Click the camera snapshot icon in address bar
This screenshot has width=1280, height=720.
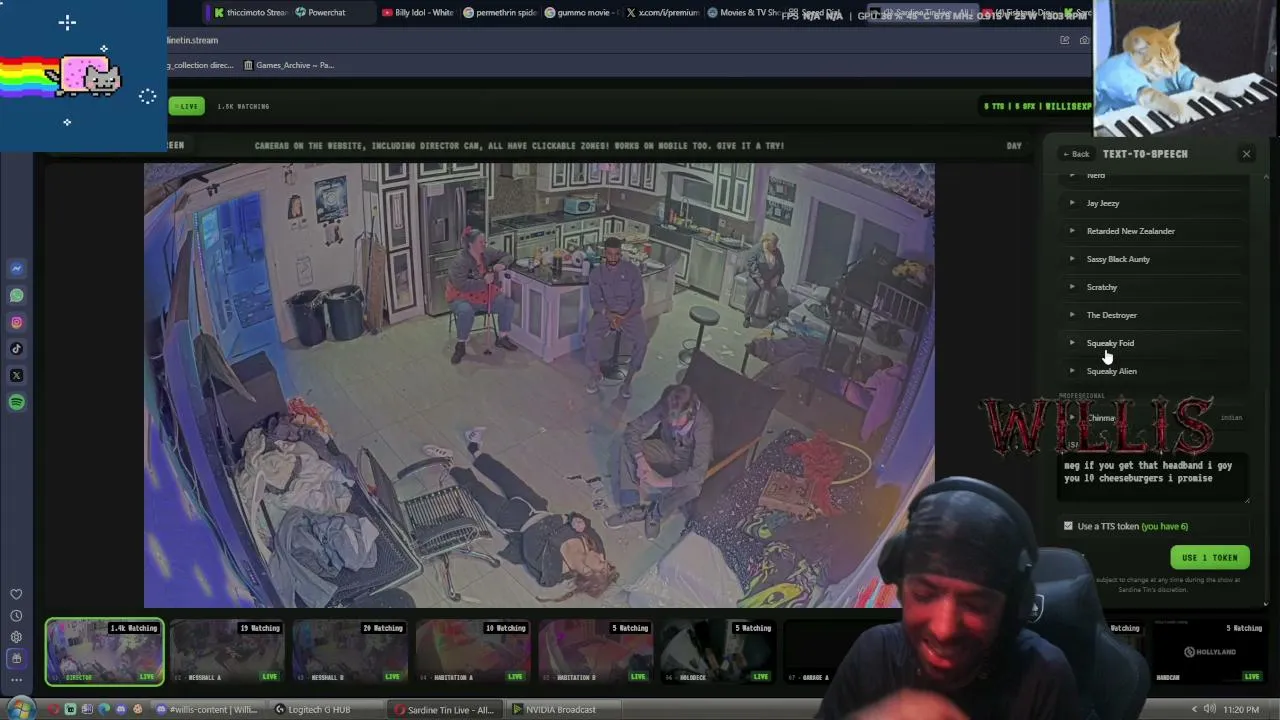(x=1084, y=40)
